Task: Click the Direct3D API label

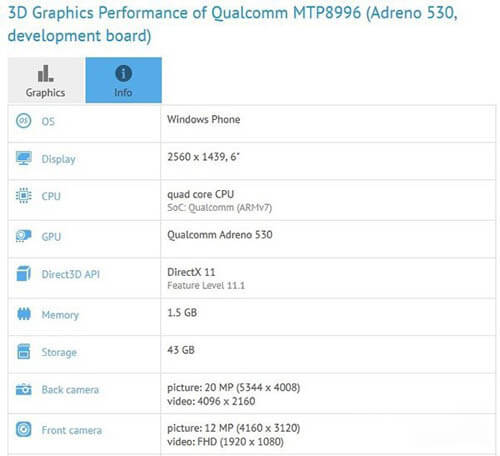Action: pos(71,274)
